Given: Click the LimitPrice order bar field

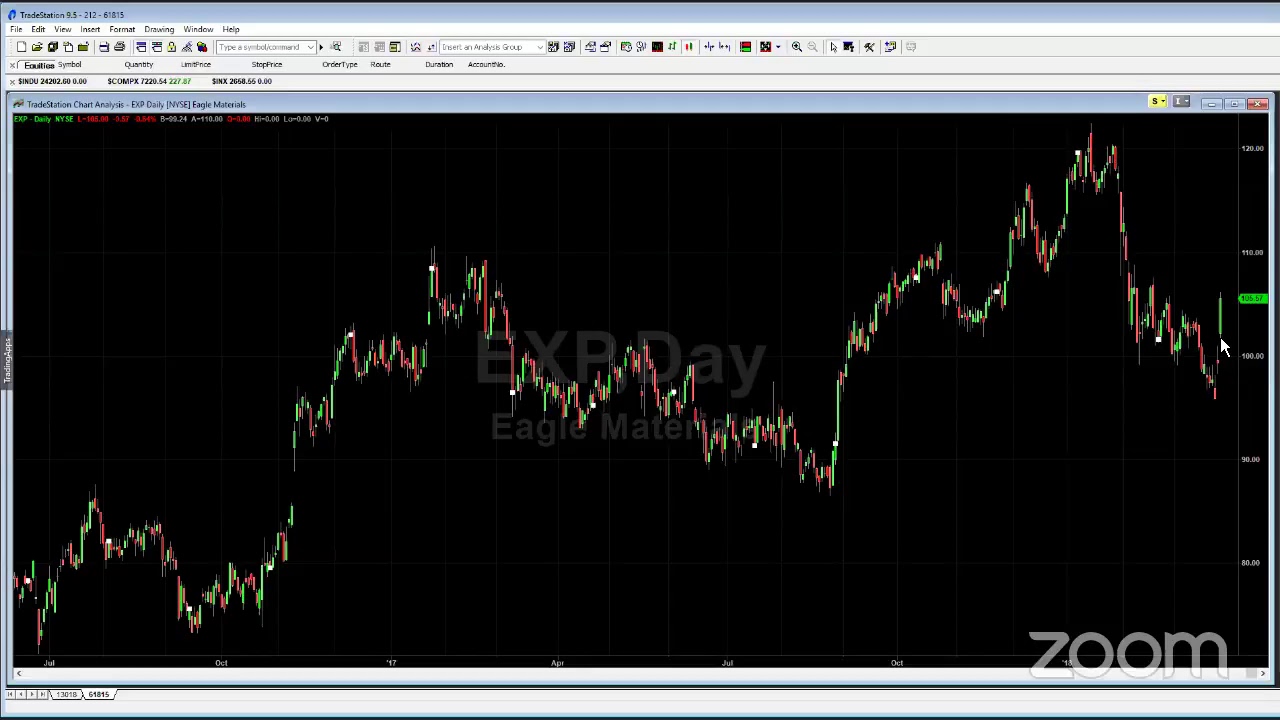Looking at the screenshot, I should (196, 64).
